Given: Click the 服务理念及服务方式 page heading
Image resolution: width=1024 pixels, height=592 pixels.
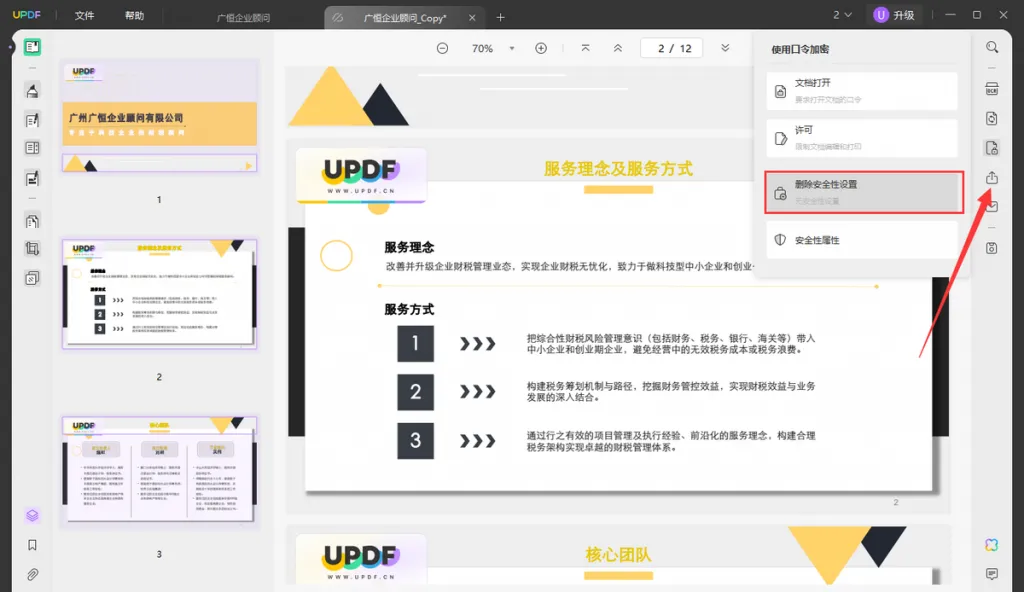Looking at the screenshot, I should pyautogui.click(x=618, y=169).
